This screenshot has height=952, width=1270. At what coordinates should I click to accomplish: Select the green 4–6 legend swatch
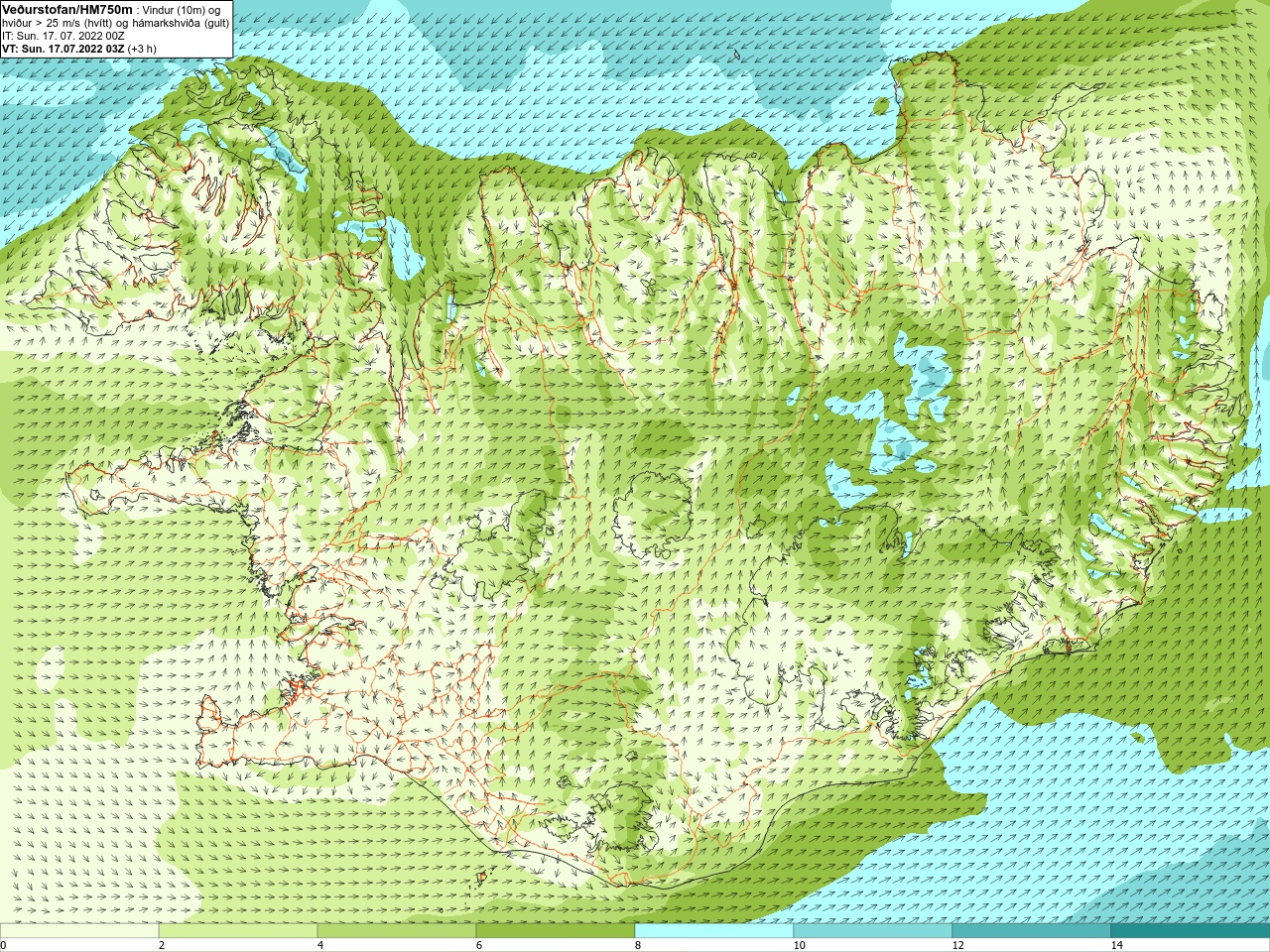tap(397, 931)
